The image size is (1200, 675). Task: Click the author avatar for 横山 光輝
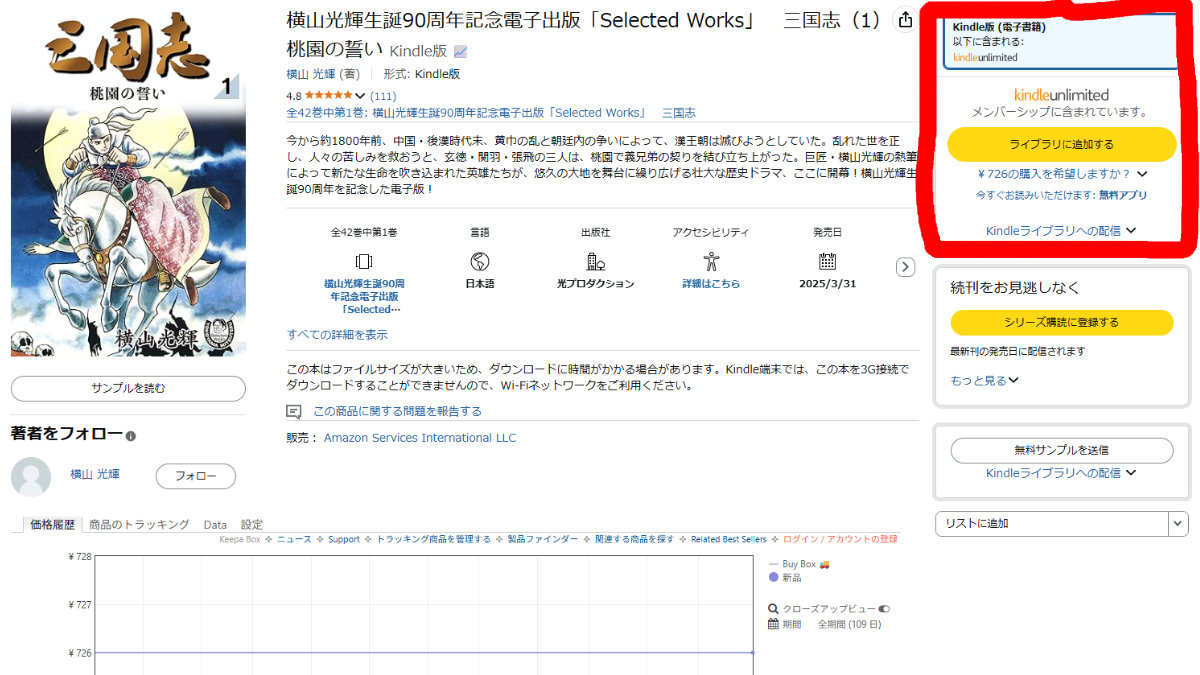[x=31, y=477]
